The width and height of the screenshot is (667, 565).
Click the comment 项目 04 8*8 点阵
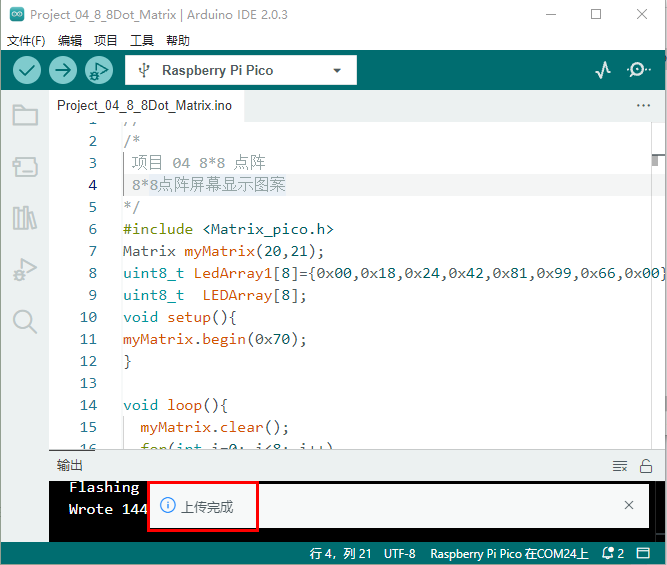tap(198, 163)
